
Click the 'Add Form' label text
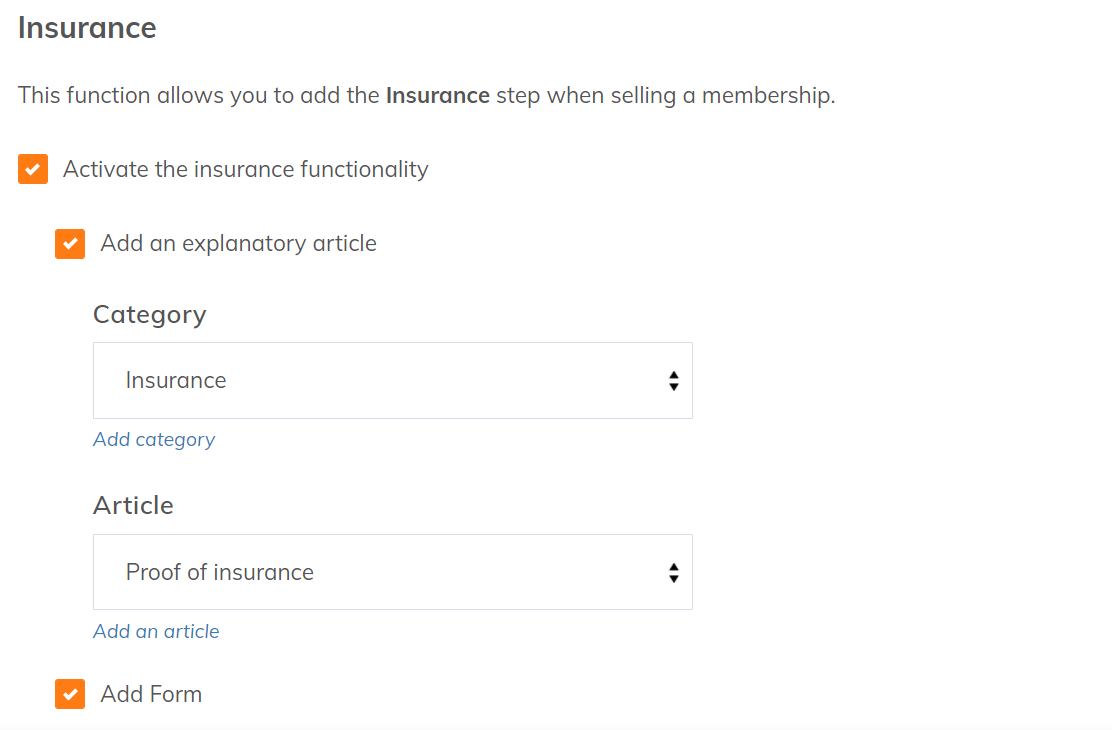[x=151, y=694]
